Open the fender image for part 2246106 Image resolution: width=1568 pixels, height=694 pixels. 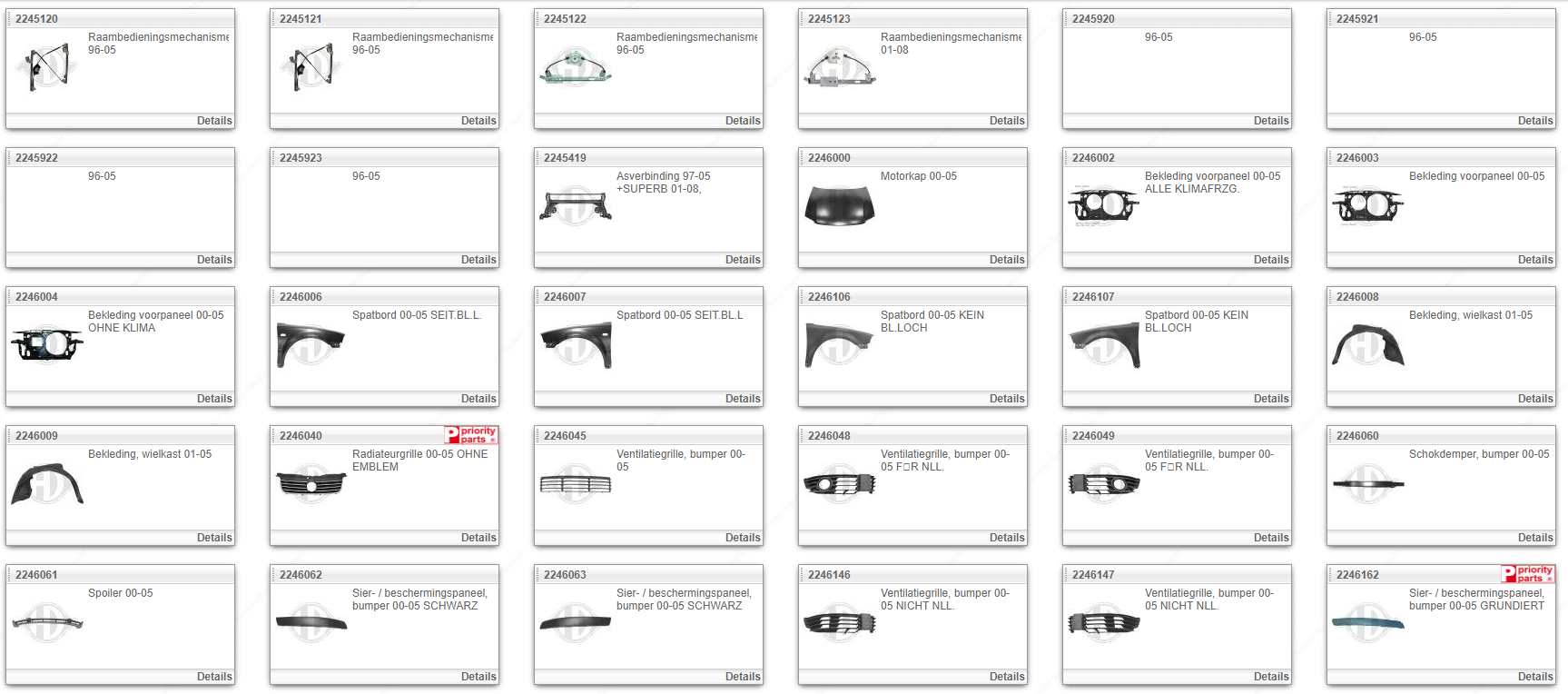click(x=839, y=345)
